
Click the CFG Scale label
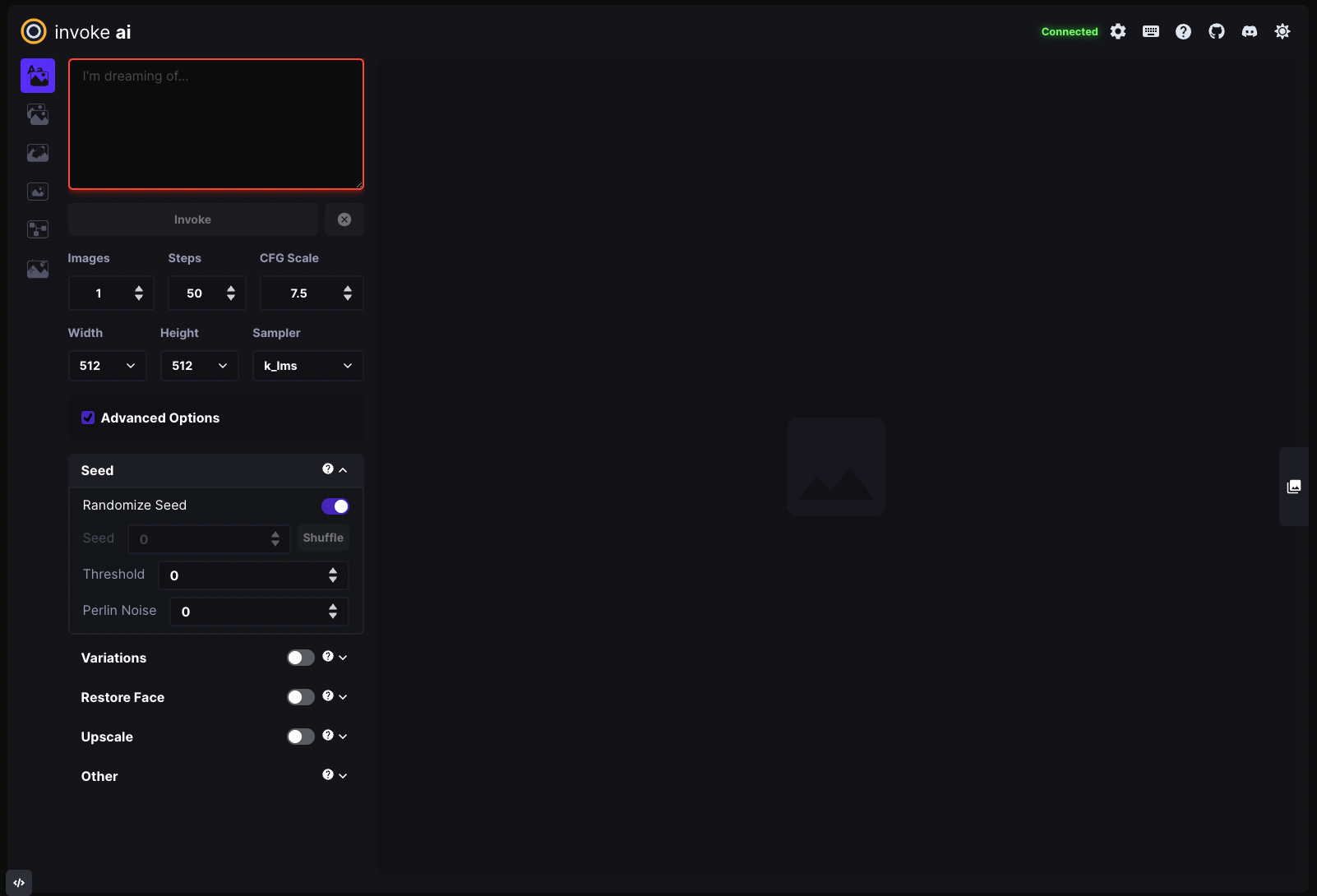[x=289, y=258]
